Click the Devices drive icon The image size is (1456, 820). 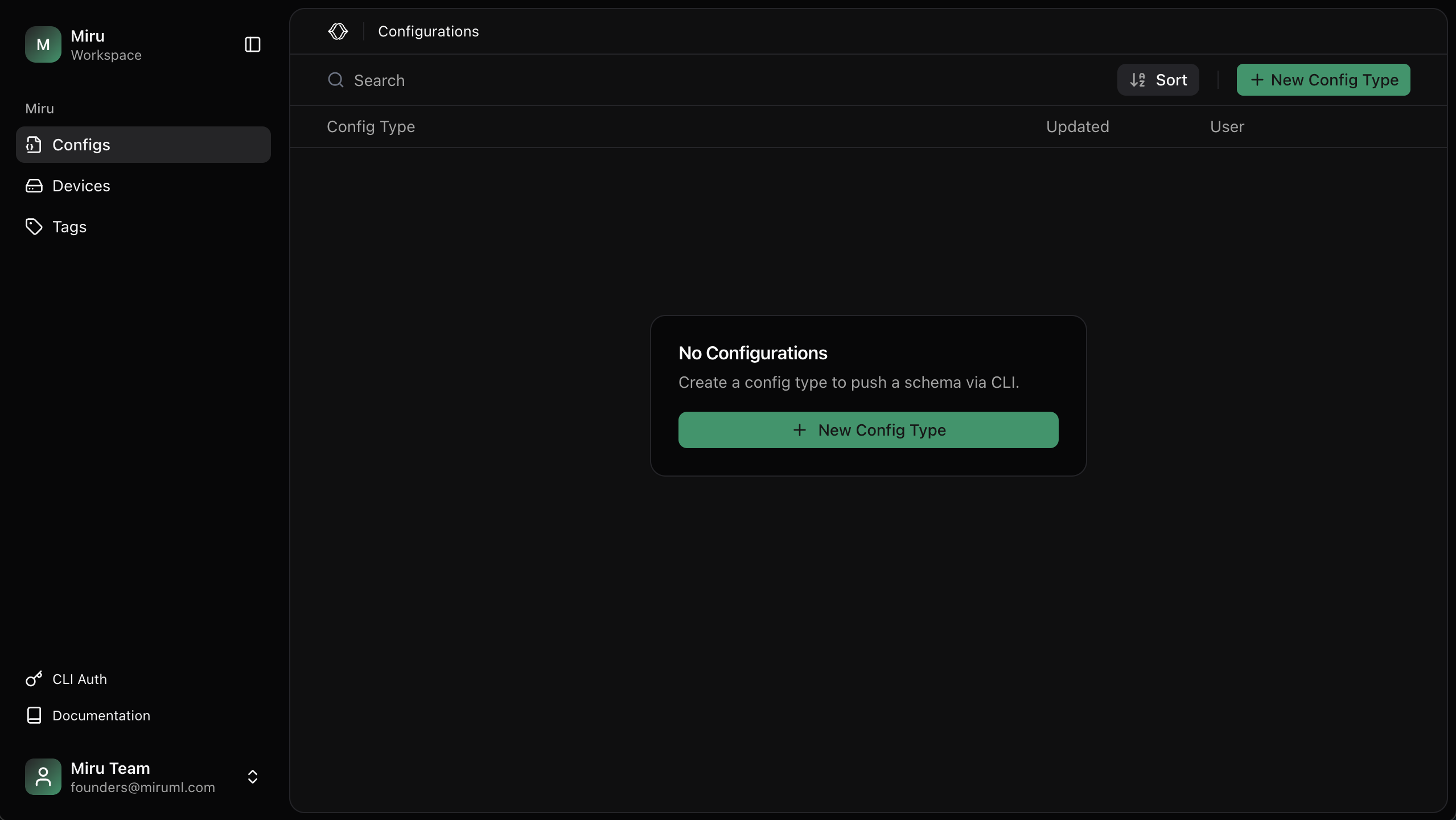click(x=34, y=186)
